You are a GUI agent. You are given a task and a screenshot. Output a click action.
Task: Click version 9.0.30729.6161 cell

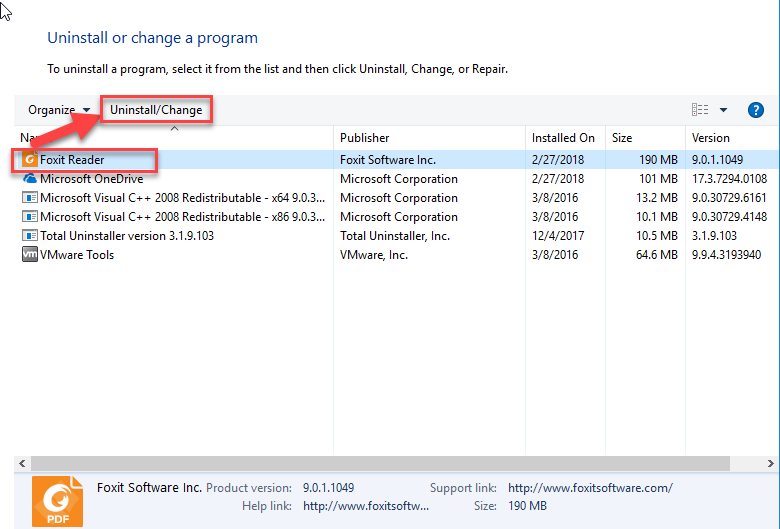[729, 198]
